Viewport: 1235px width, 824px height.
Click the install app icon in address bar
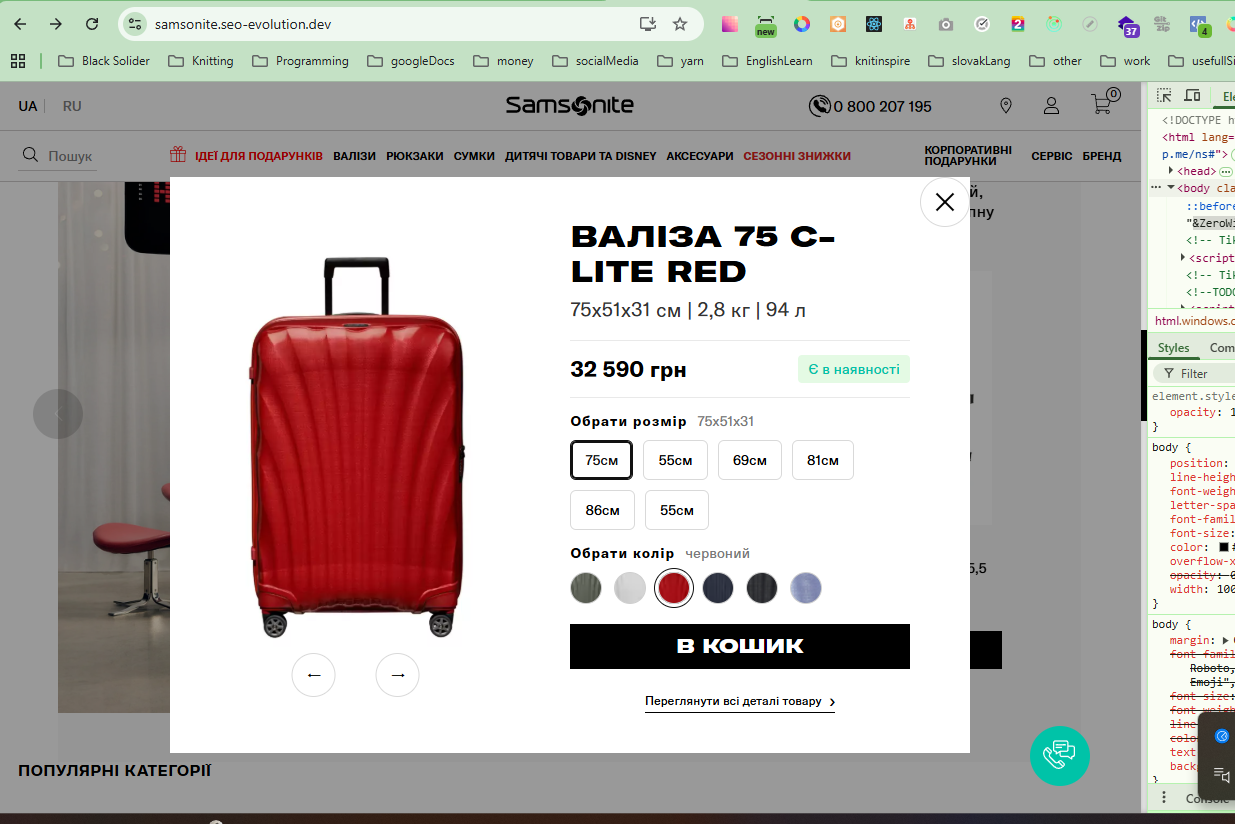(x=648, y=24)
